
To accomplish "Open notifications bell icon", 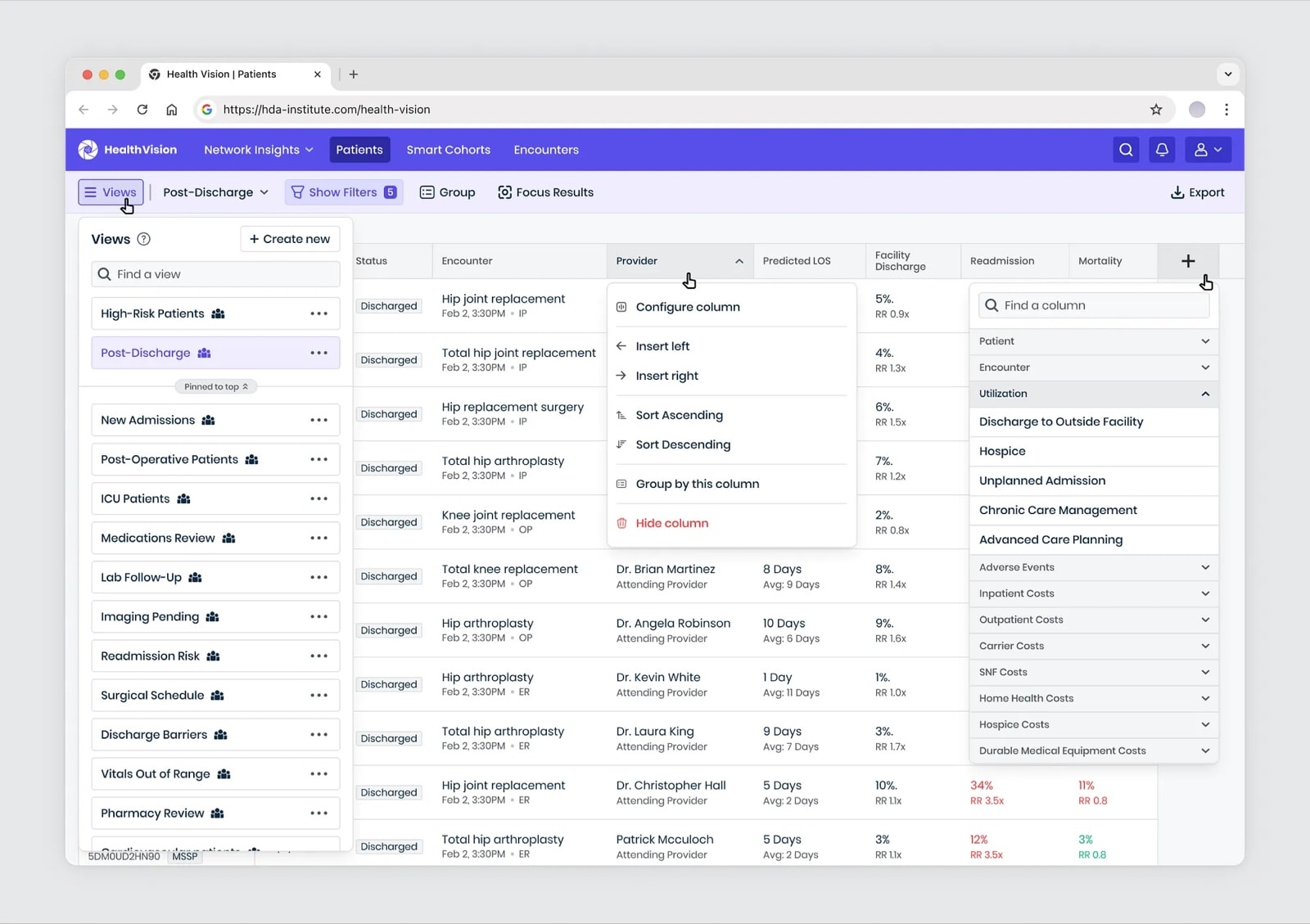I will [x=1162, y=150].
